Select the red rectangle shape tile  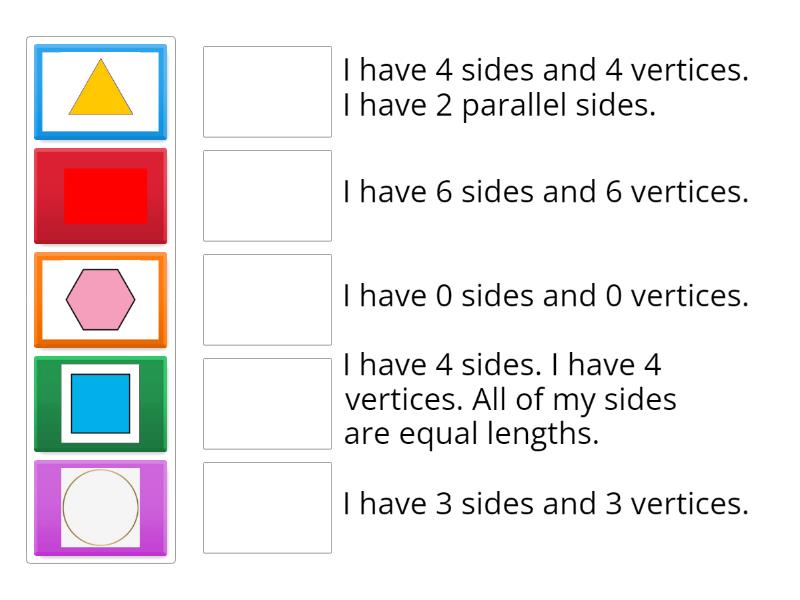tap(100, 195)
